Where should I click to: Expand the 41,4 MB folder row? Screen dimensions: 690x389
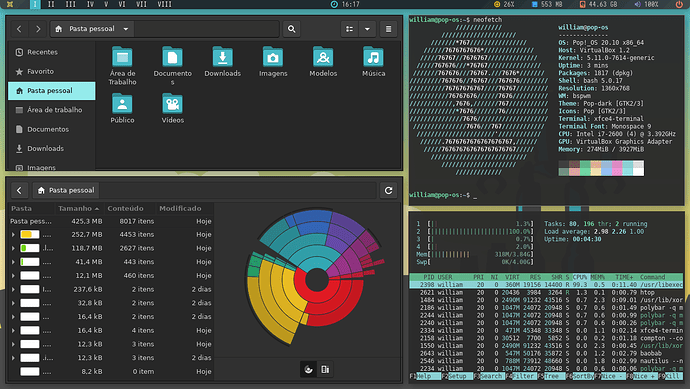(13, 262)
